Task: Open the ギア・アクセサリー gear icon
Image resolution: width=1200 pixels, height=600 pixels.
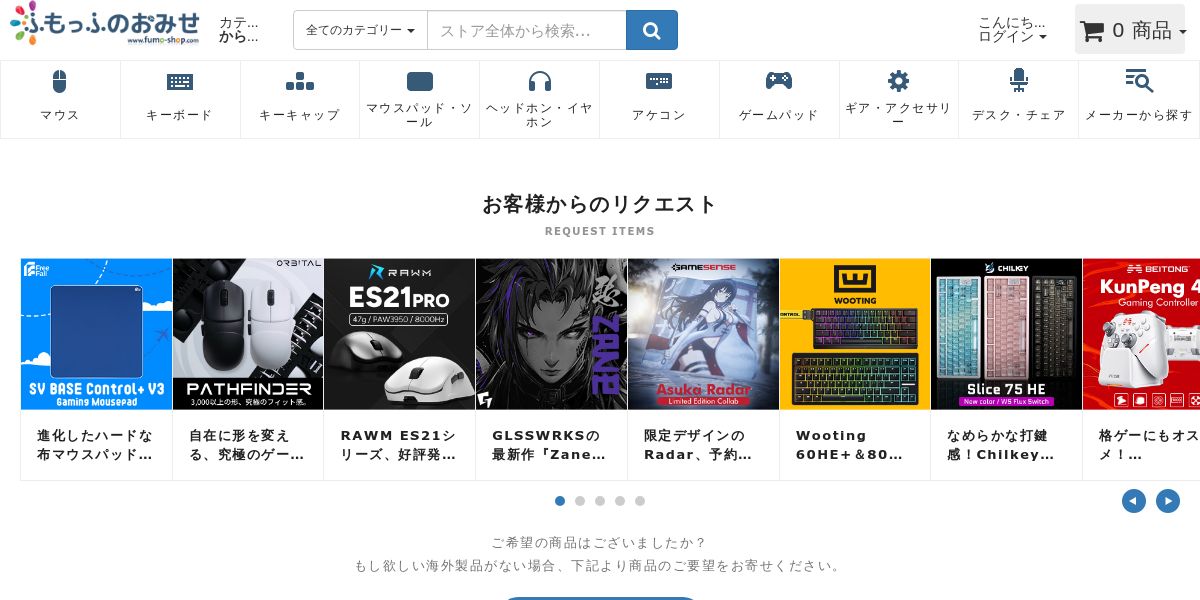Action: click(899, 81)
